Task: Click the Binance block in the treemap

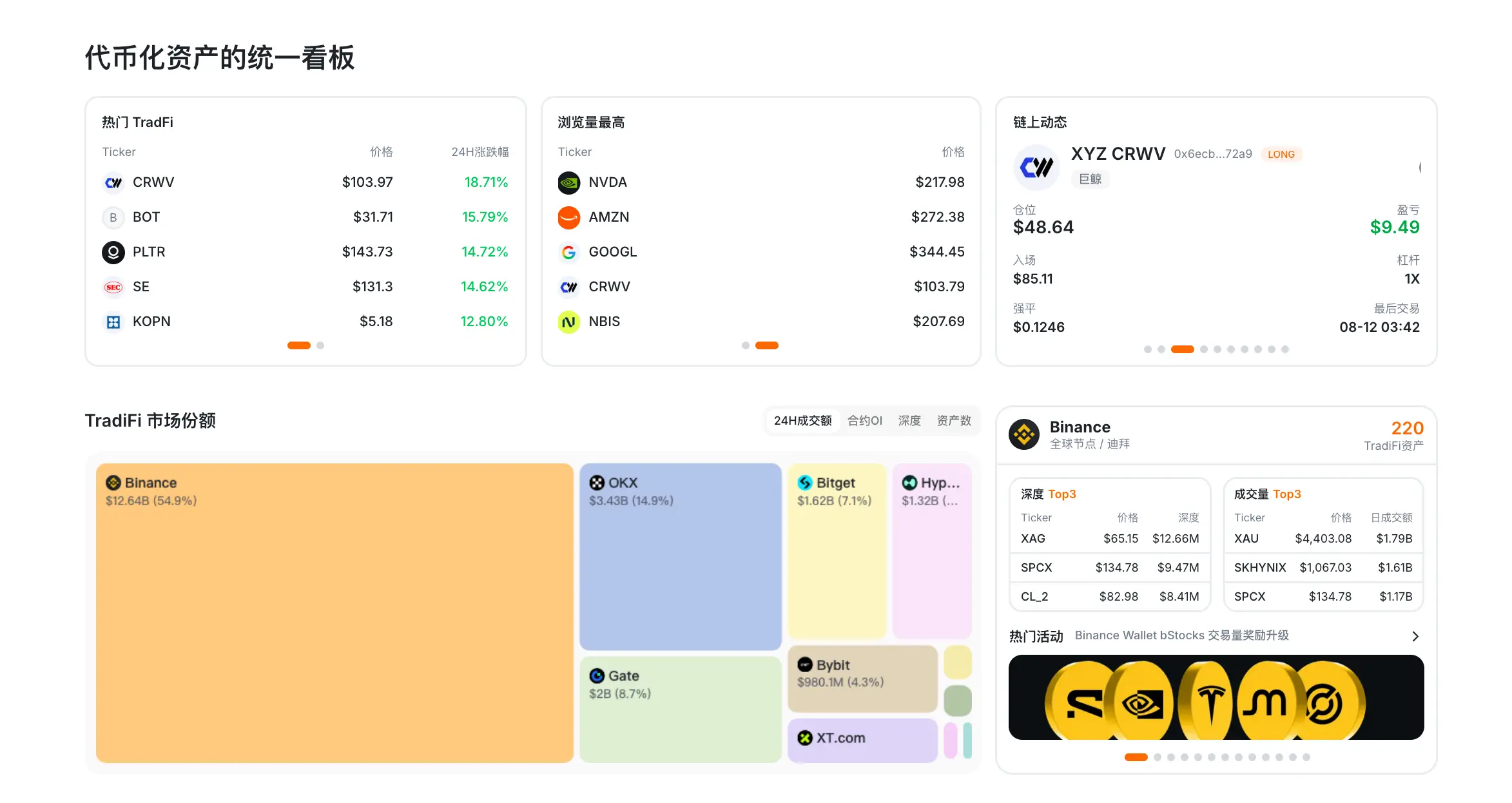Action: tap(334, 613)
